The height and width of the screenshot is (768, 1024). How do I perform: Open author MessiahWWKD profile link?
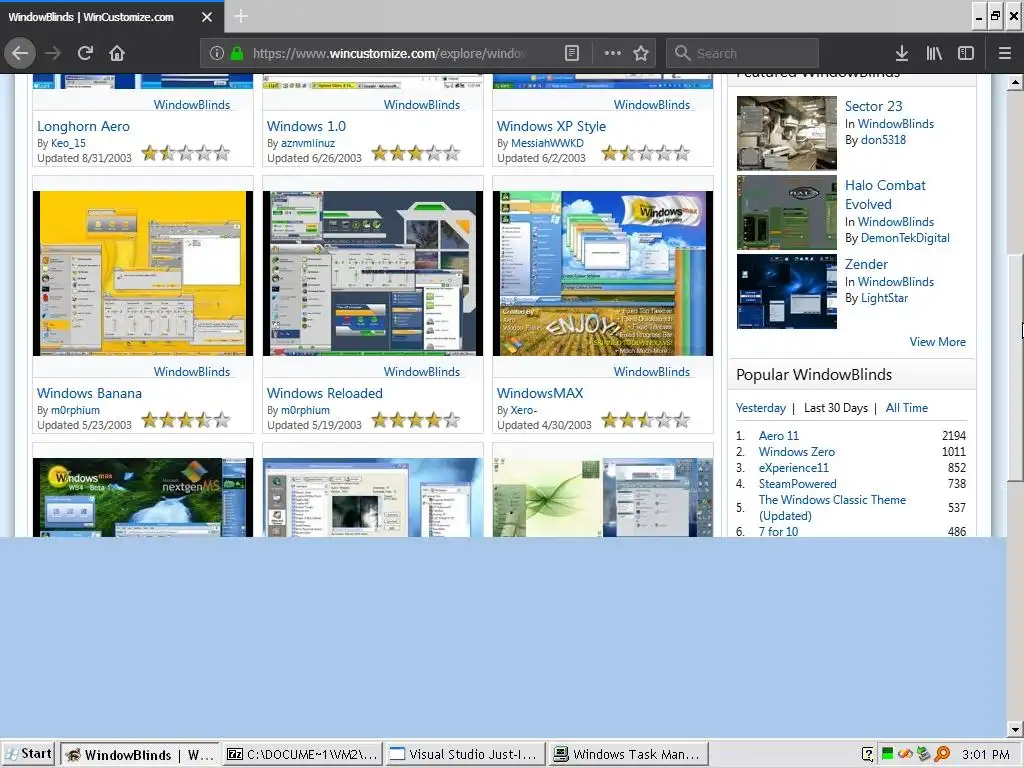click(x=547, y=143)
